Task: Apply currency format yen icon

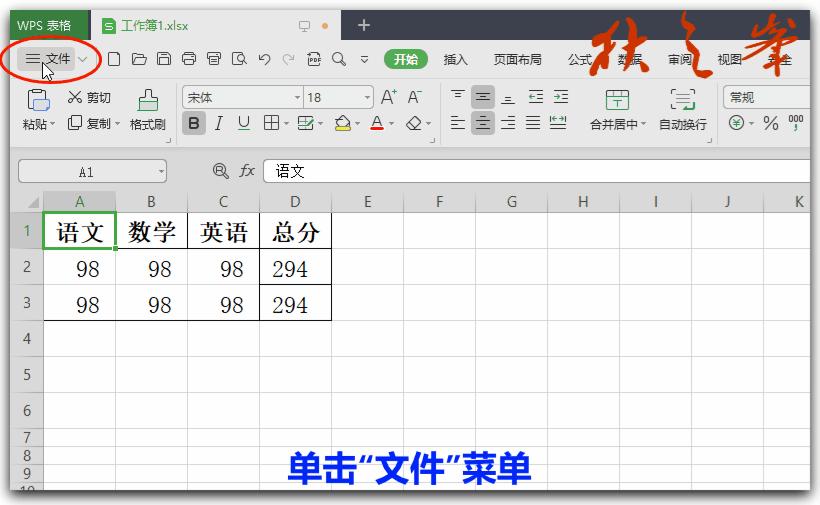Action: click(736, 123)
